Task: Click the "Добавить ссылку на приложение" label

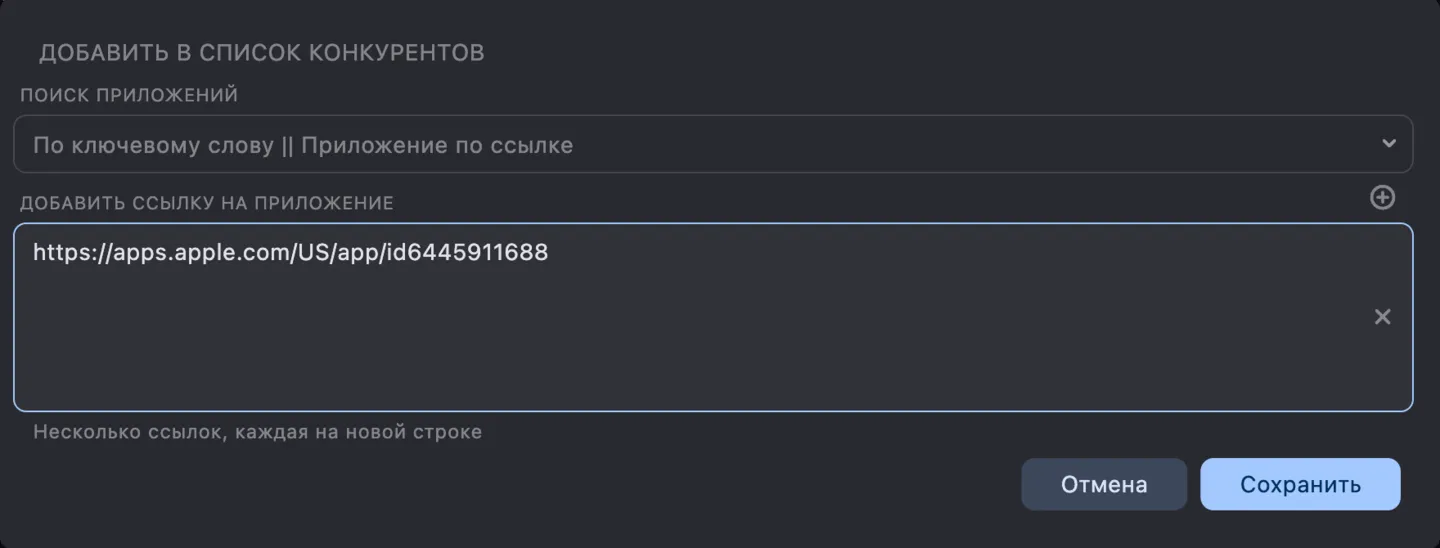Action: pyautogui.click(x=207, y=203)
